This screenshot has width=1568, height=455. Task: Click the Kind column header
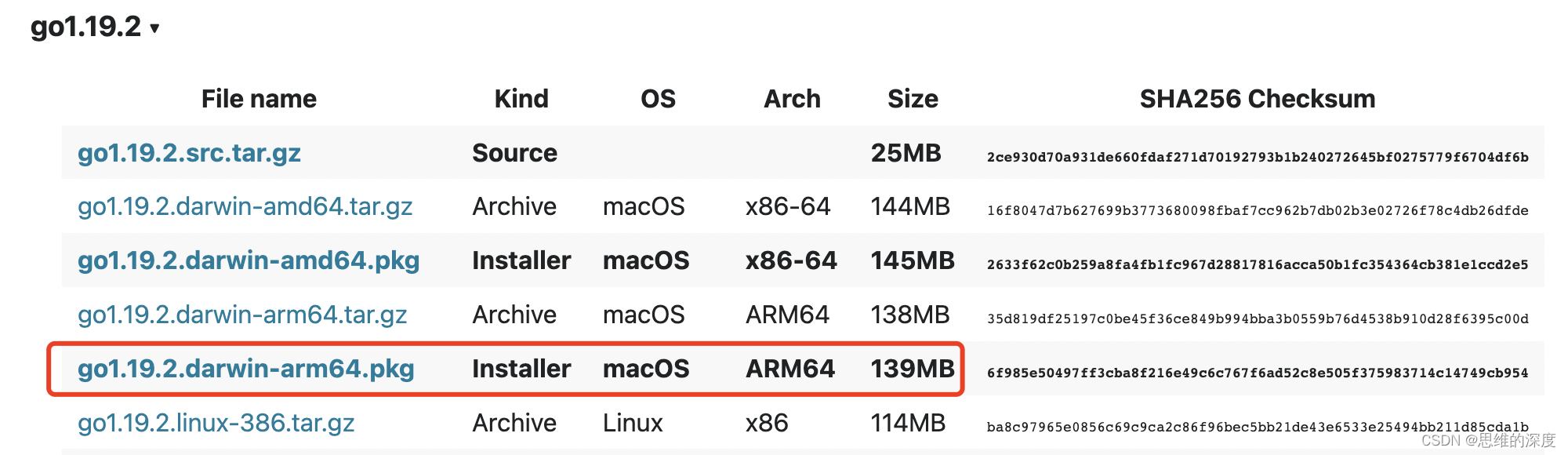(x=521, y=99)
